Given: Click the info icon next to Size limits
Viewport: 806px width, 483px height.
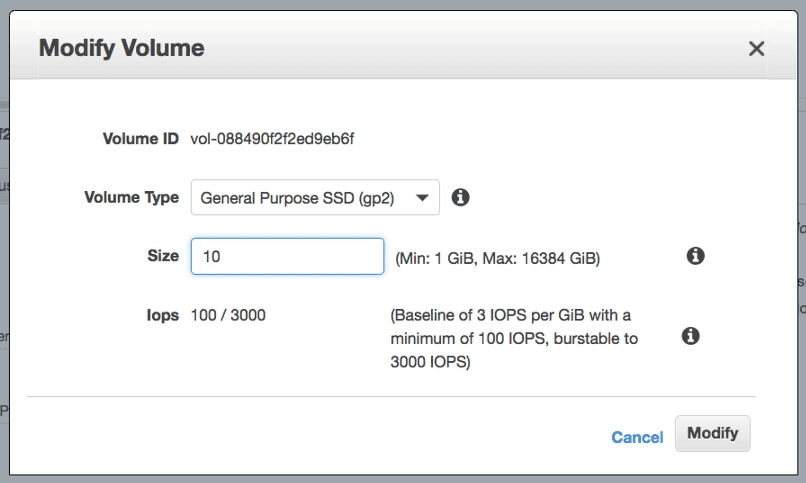Looking at the screenshot, I should tap(695, 255).
